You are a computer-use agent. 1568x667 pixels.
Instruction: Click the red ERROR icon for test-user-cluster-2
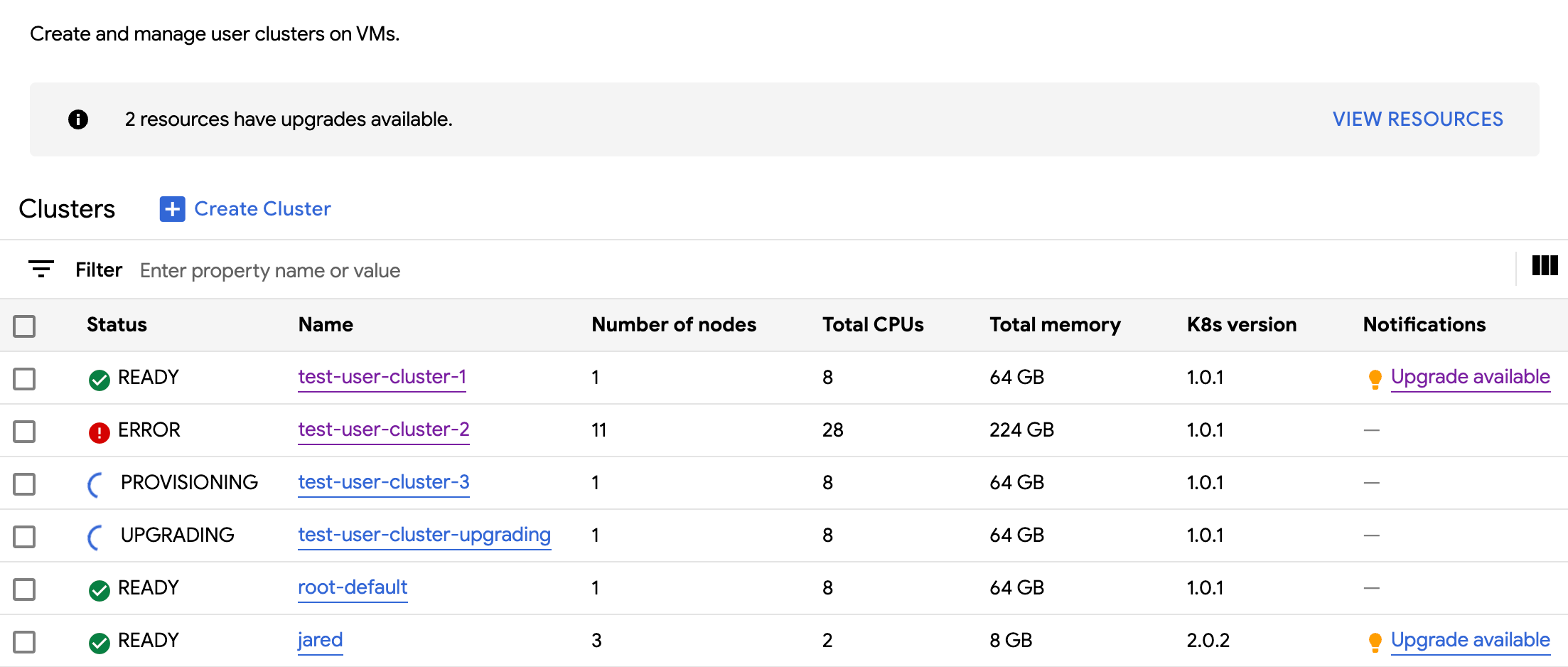[99, 431]
